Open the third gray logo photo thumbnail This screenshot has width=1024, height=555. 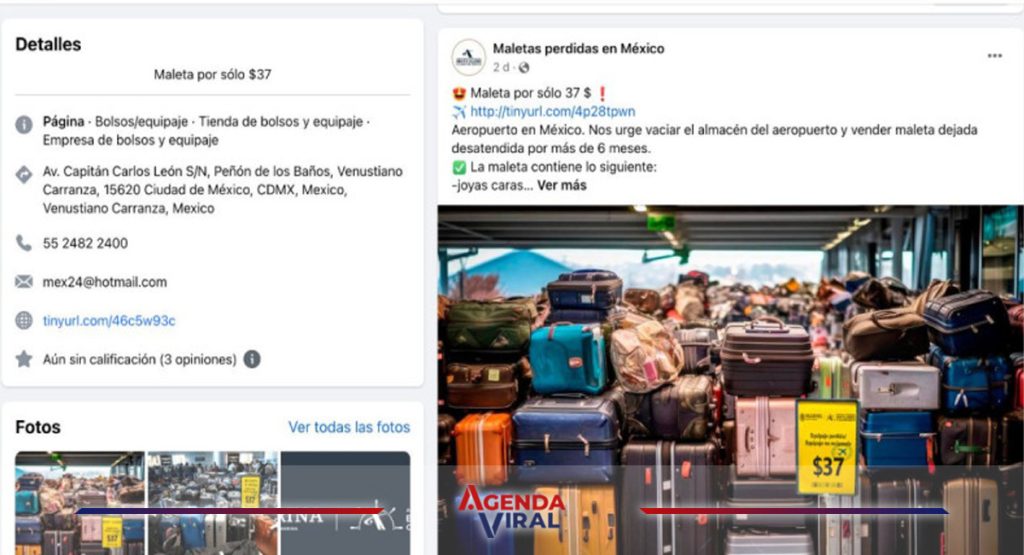tap(345, 503)
